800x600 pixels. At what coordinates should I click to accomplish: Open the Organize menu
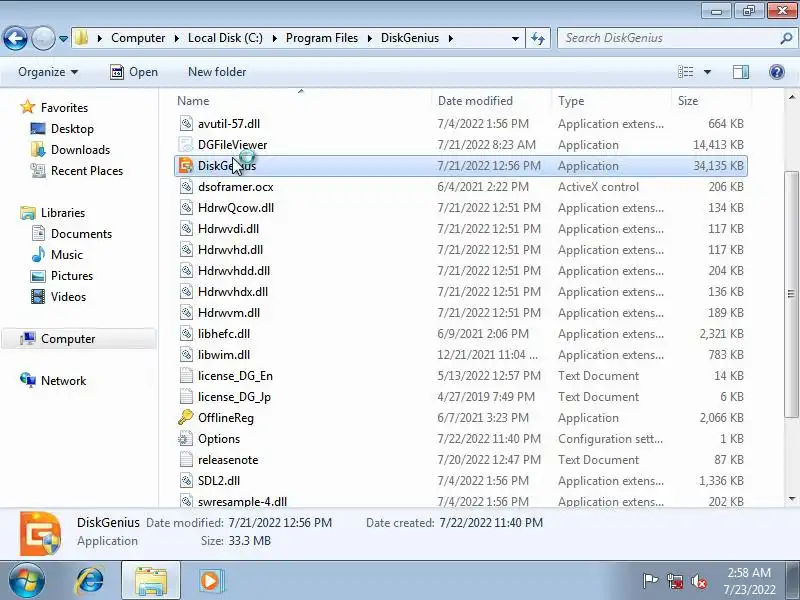tap(48, 72)
